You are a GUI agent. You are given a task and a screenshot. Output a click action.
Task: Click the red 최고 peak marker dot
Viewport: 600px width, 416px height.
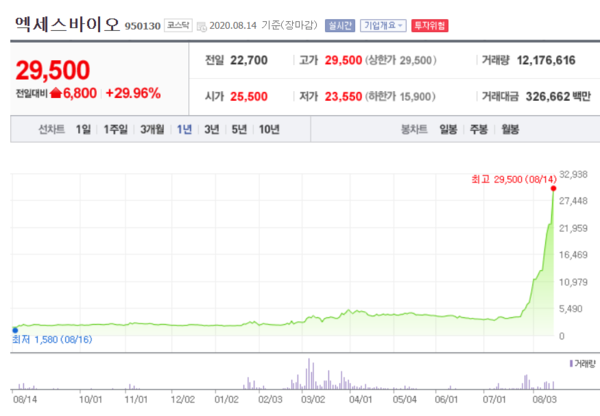click(553, 188)
